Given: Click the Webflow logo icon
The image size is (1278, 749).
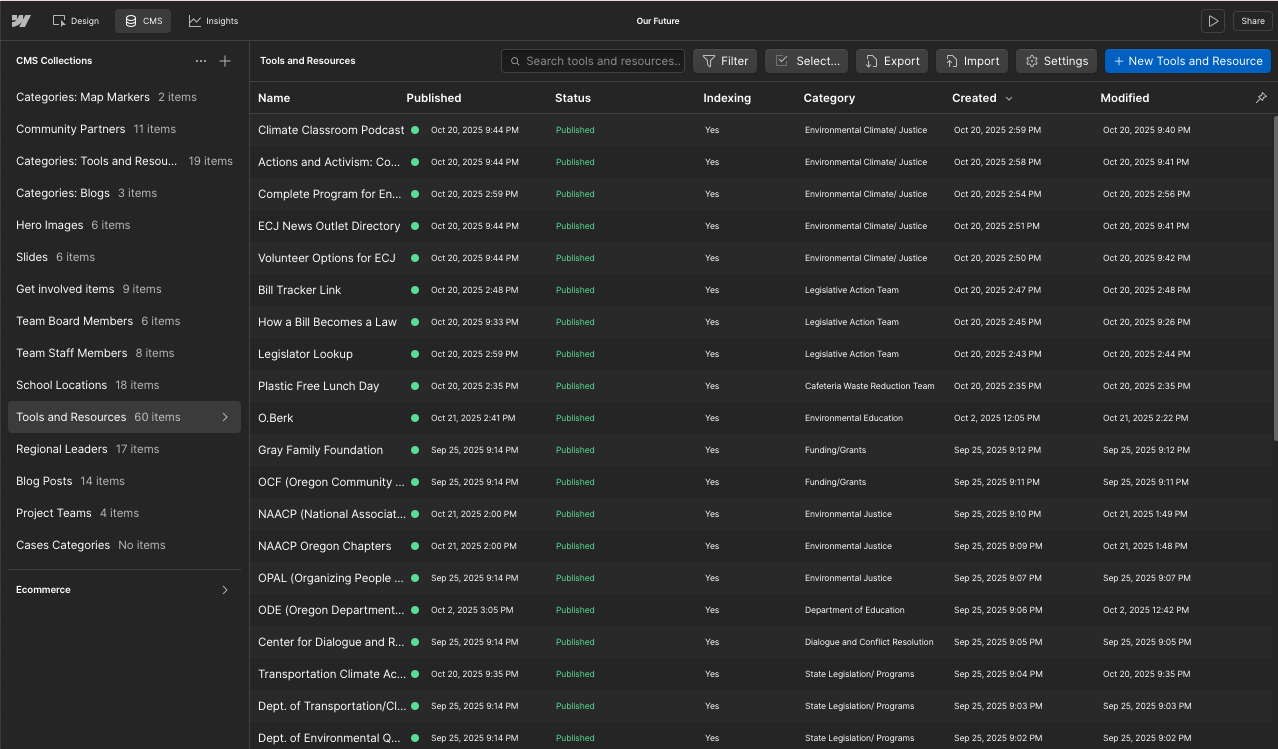Looking at the screenshot, I should pos(21,21).
